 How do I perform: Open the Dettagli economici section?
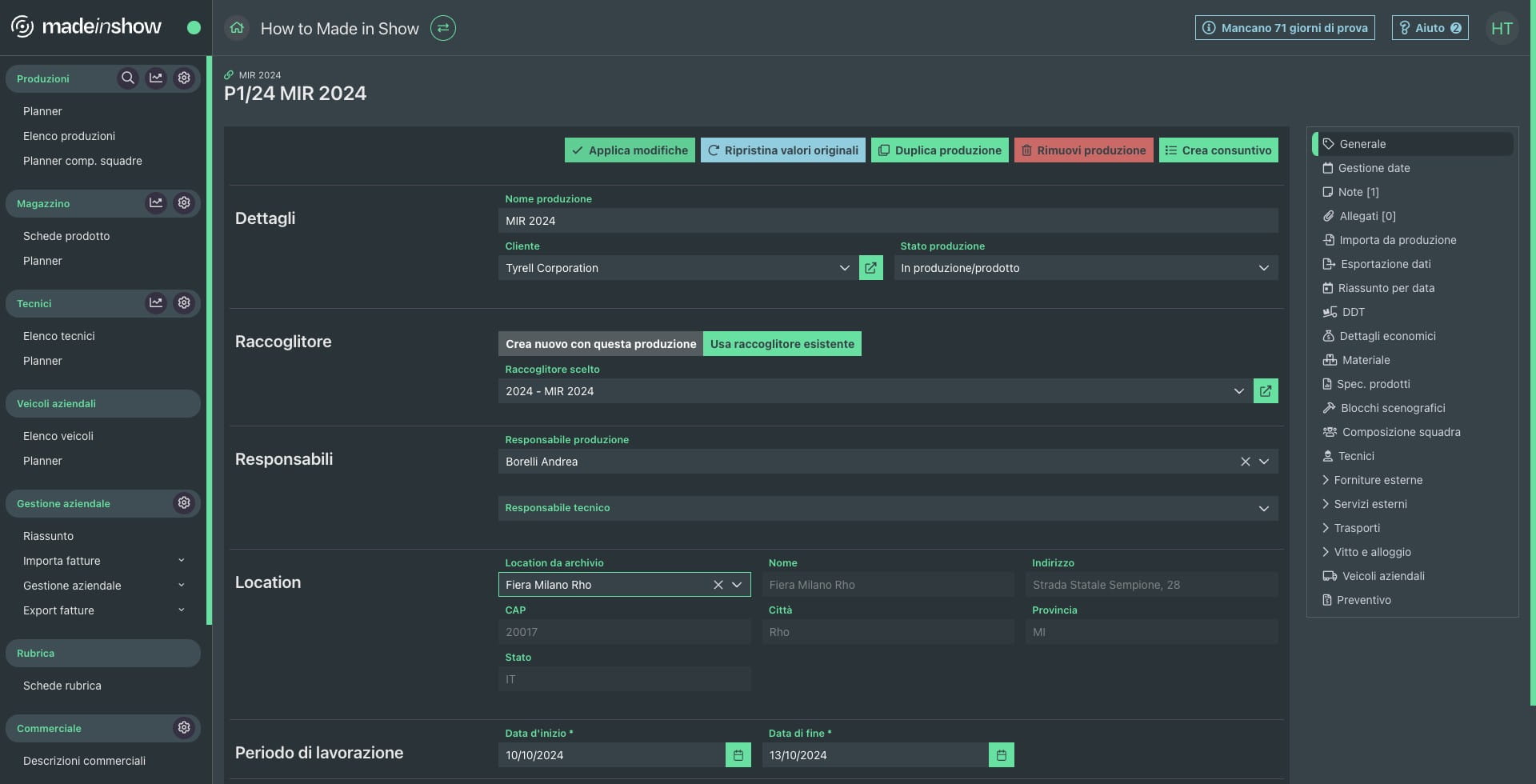(x=1379, y=336)
